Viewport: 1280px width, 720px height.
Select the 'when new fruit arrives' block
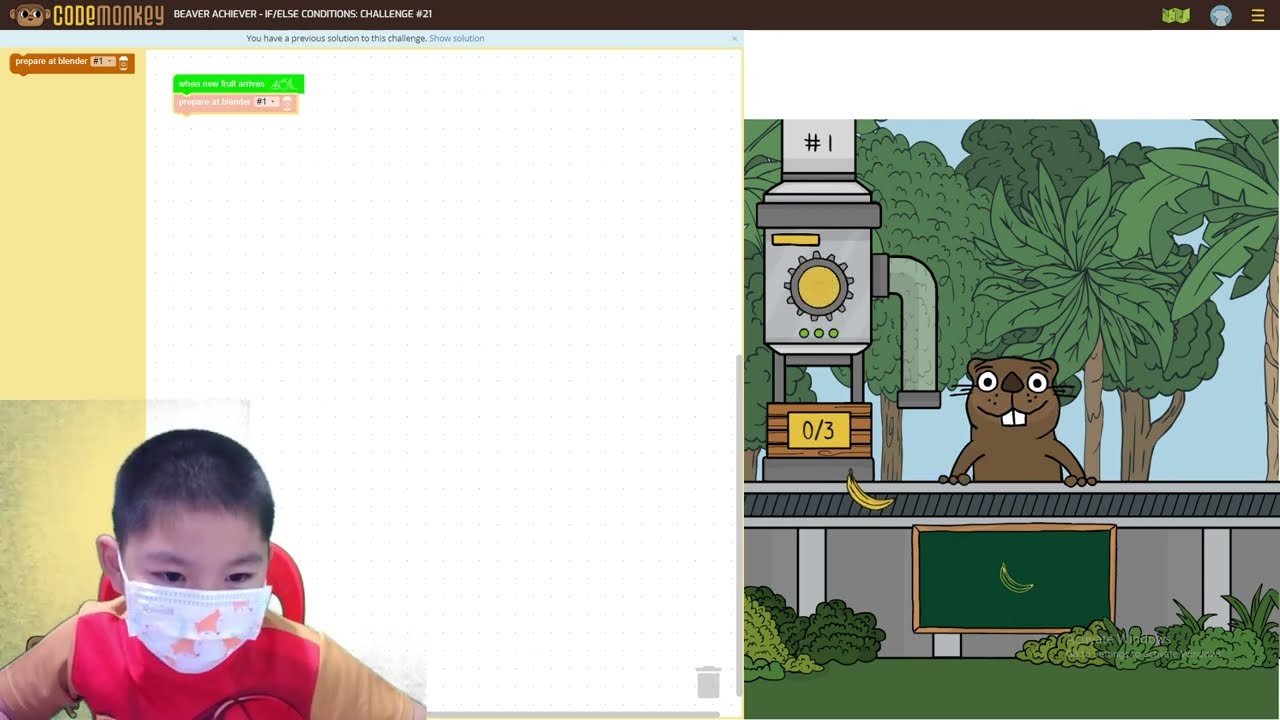point(238,84)
